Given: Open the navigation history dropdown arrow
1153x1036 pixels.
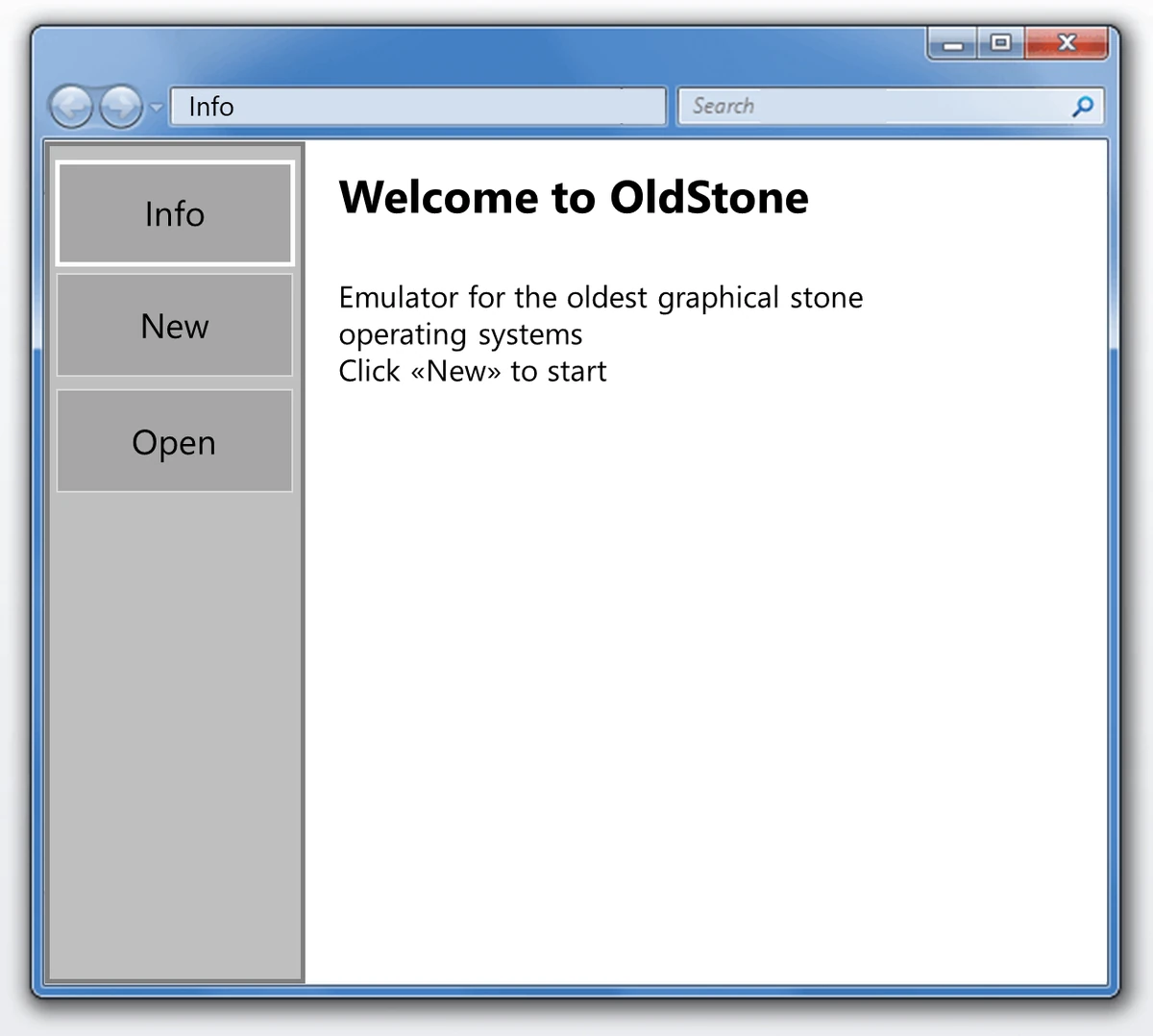Looking at the screenshot, I should pyautogui.click(x=156, y=108).
